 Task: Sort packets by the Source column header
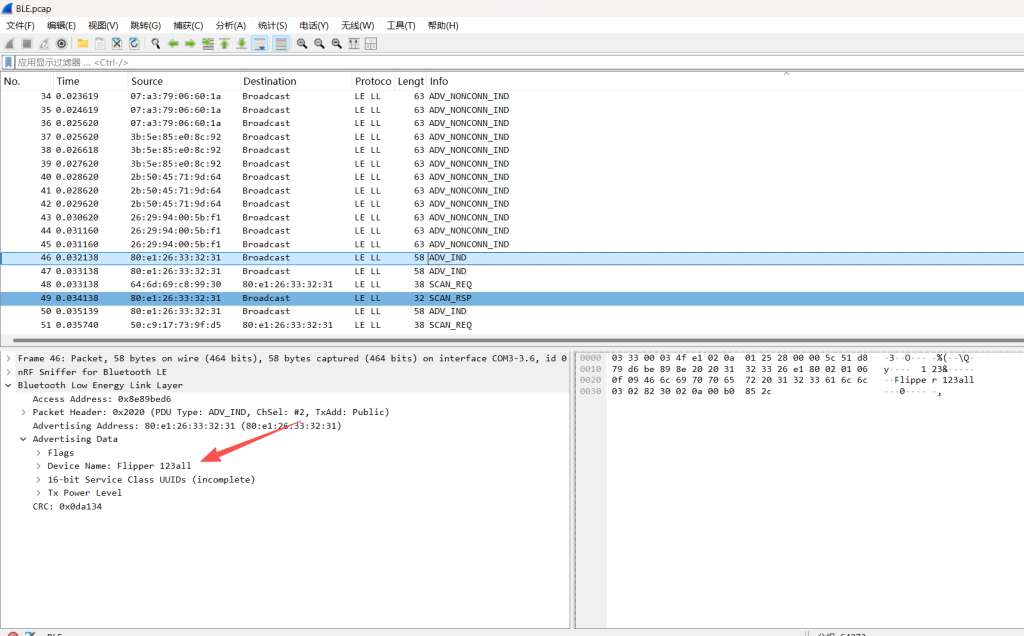[147, 81]
